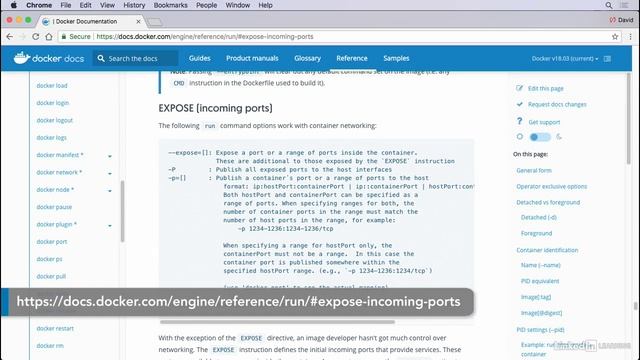Screen dimensions: 640x360
Task: Open Product manuals navigation tab
Action: pos(252,58)
